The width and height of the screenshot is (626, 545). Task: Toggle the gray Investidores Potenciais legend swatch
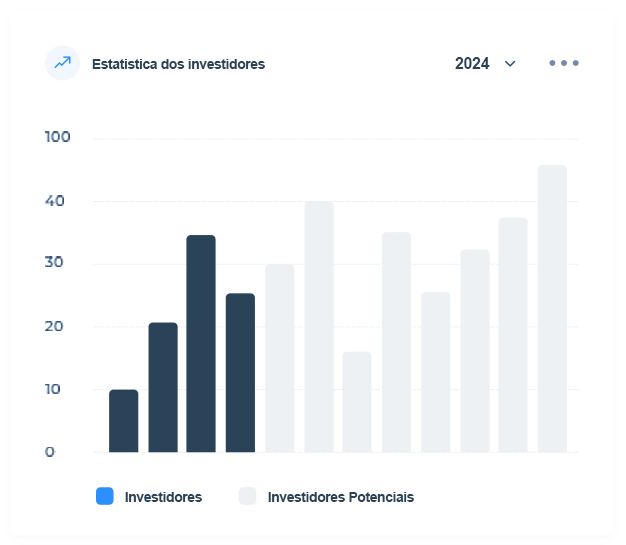pyautogui.click(x=247, y=496)
